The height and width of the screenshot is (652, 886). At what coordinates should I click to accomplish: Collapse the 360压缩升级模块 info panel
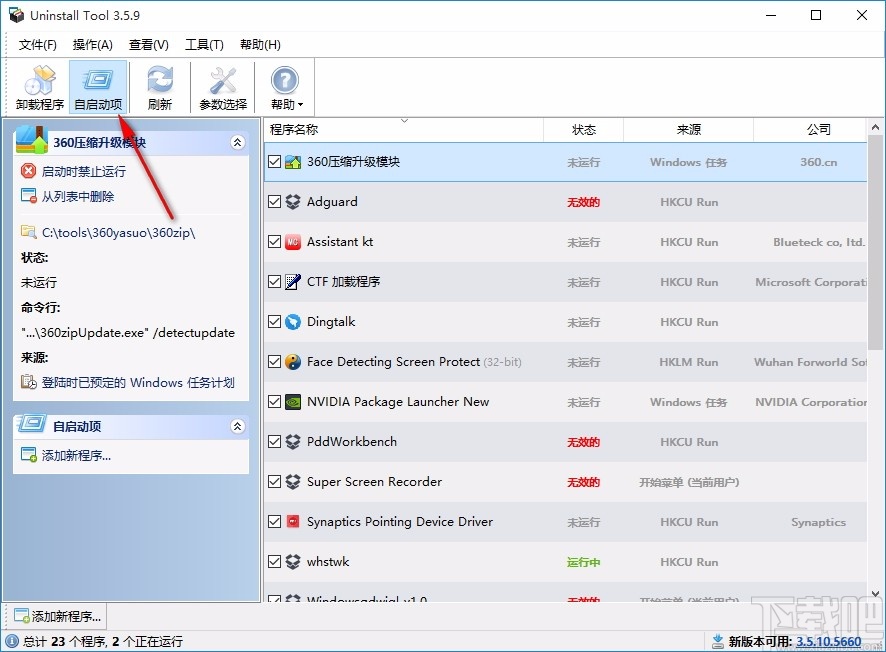[x=237, y=142]
